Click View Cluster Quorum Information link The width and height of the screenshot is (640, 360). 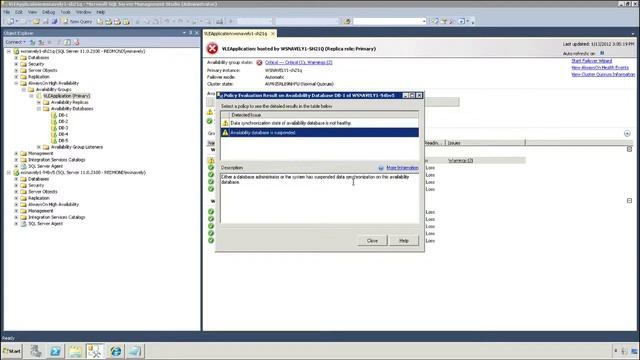point(603,75)
